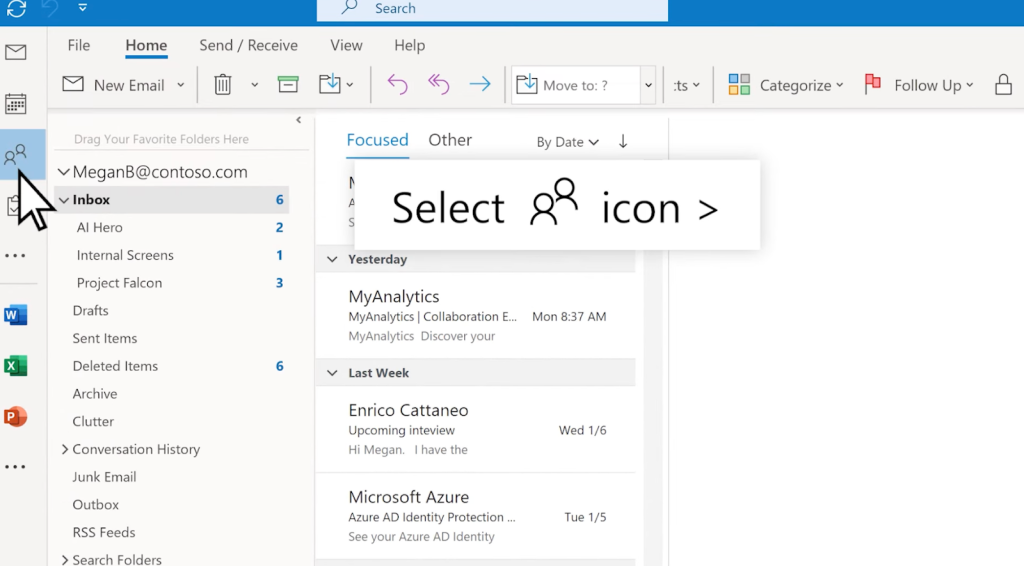Screen dimensions: 1024x566
Task: Open the By Date sort dropdown
Action: click(567, 142)
